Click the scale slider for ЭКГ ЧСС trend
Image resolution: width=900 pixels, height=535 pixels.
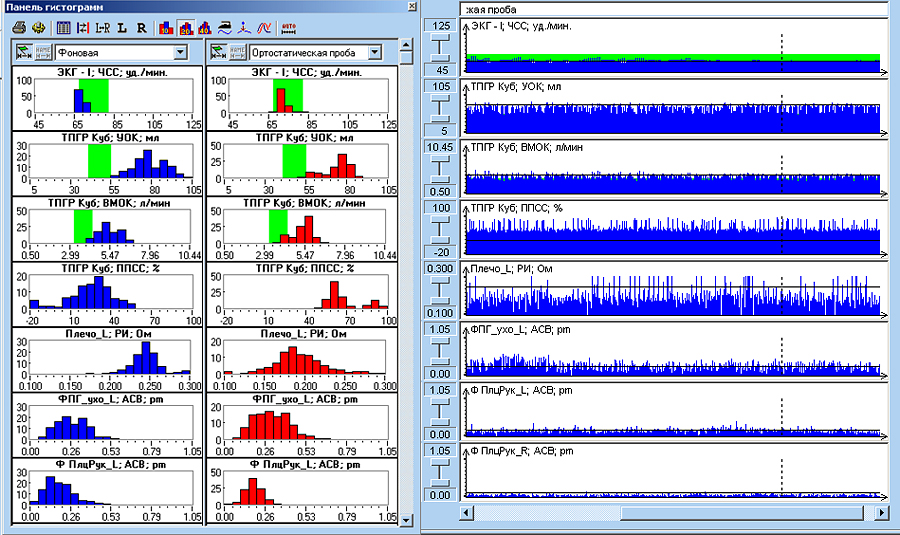point(439,46)
